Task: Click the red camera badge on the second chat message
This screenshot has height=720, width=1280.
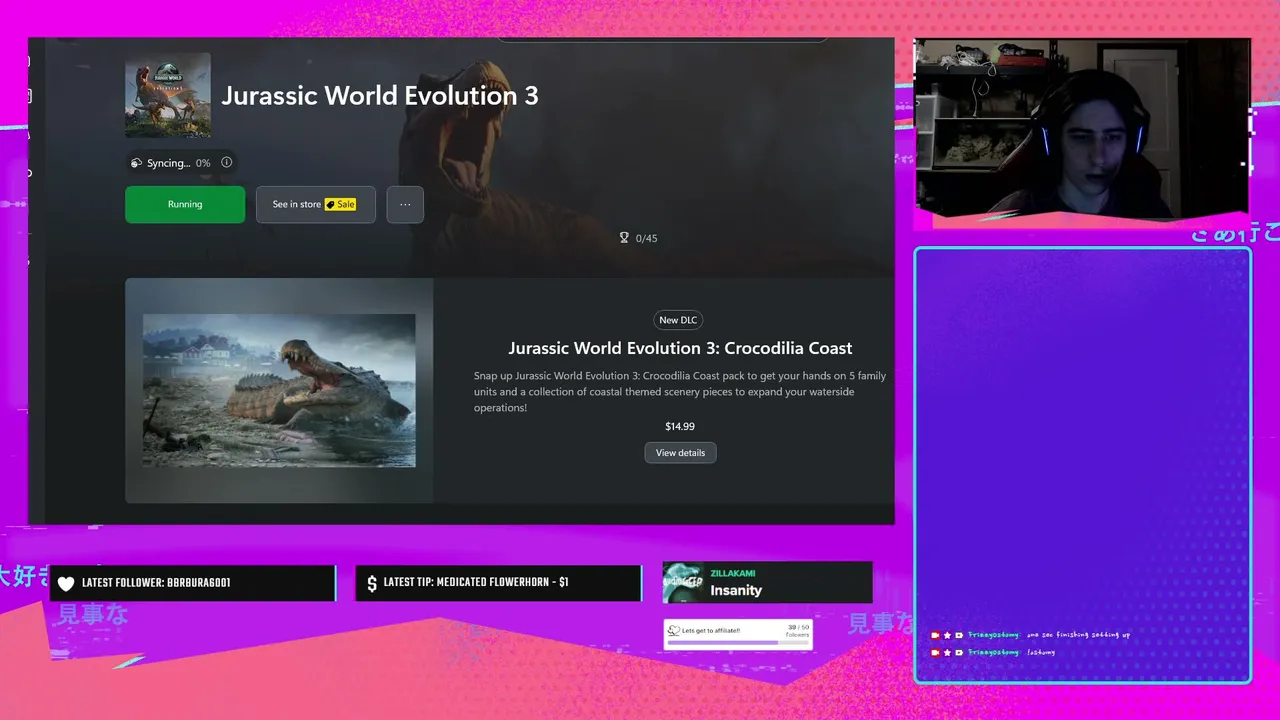Action: point(935,652)
